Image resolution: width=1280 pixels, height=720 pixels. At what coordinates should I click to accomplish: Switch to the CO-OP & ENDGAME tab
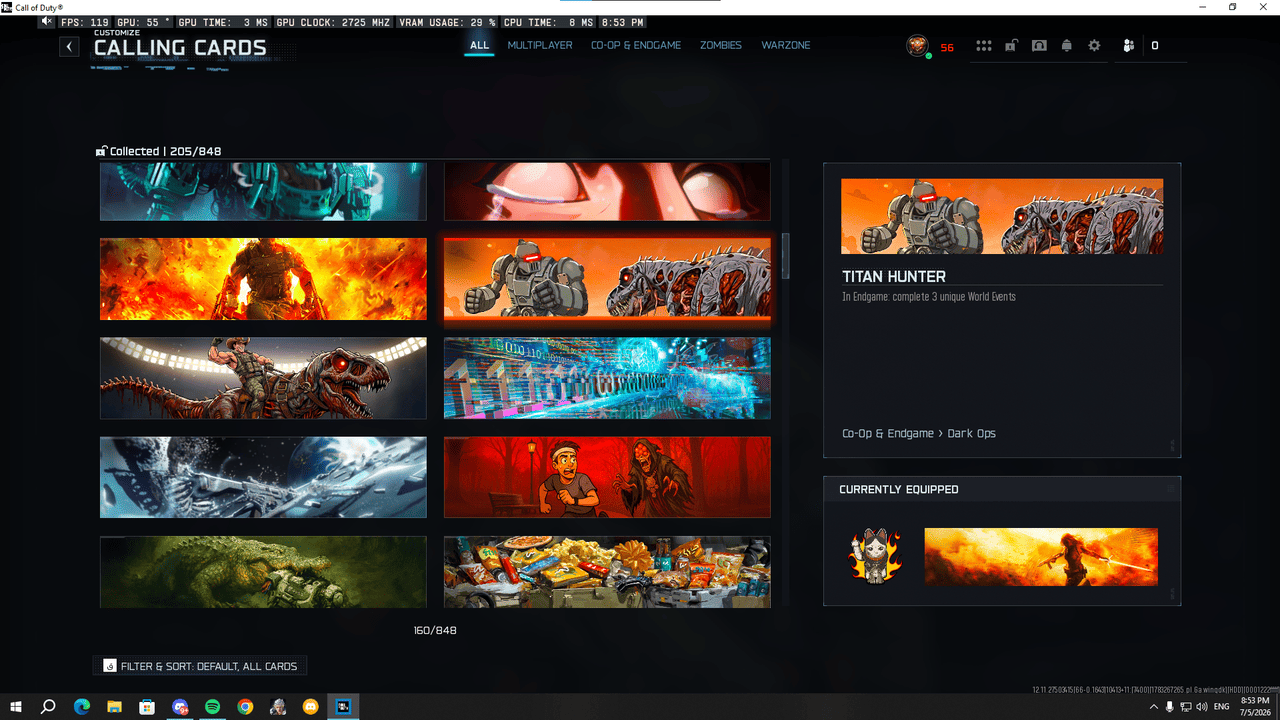pos(636,46)
